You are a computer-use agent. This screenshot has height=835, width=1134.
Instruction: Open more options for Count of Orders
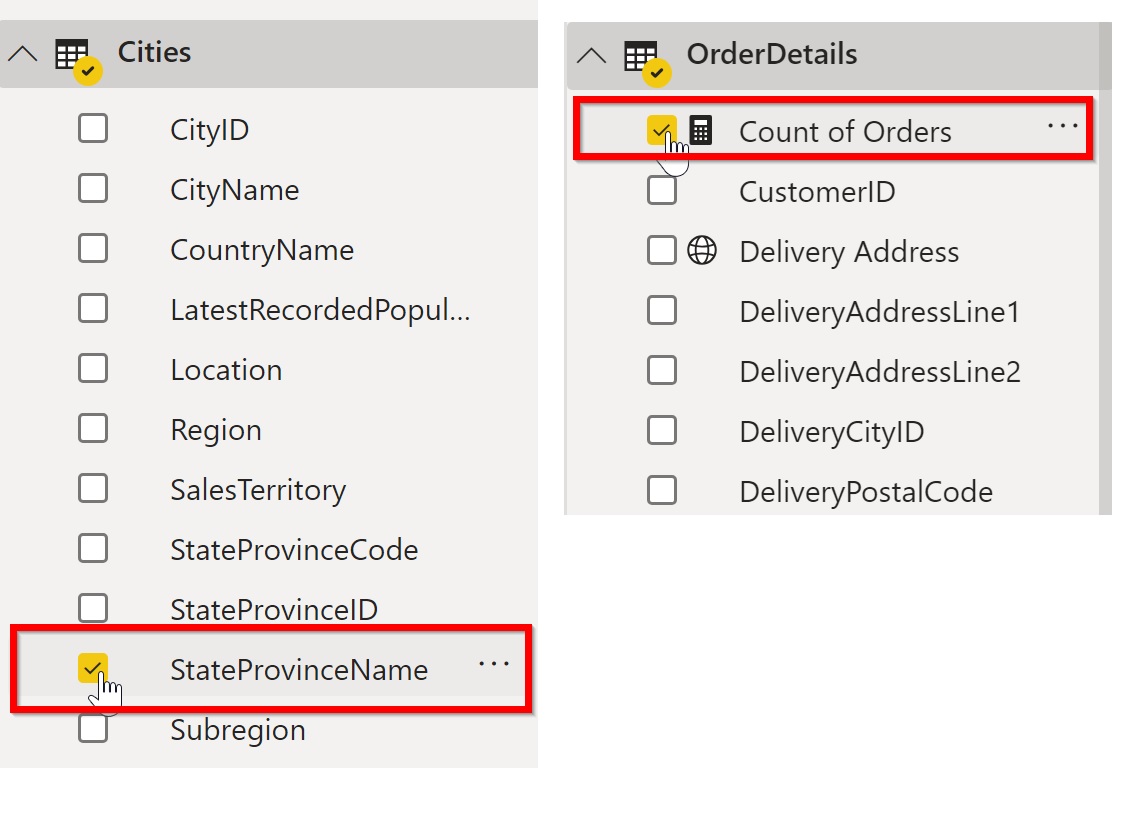pyautogui.click(x=1062, y=127)
